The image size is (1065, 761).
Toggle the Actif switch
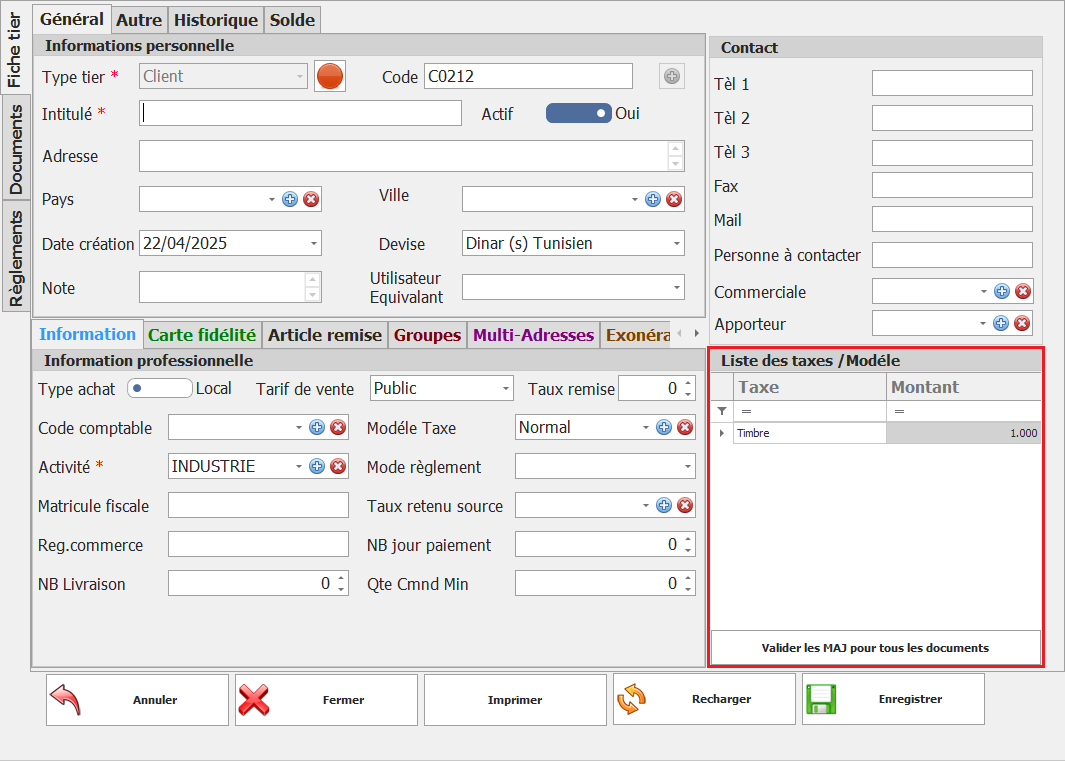pos(578,113)
